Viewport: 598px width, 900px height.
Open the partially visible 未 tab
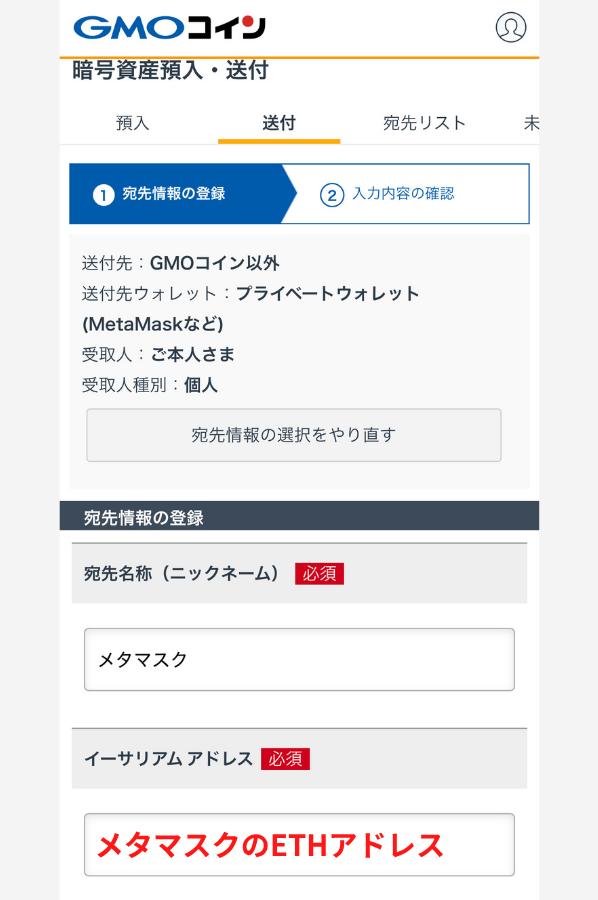coord(533,122)
